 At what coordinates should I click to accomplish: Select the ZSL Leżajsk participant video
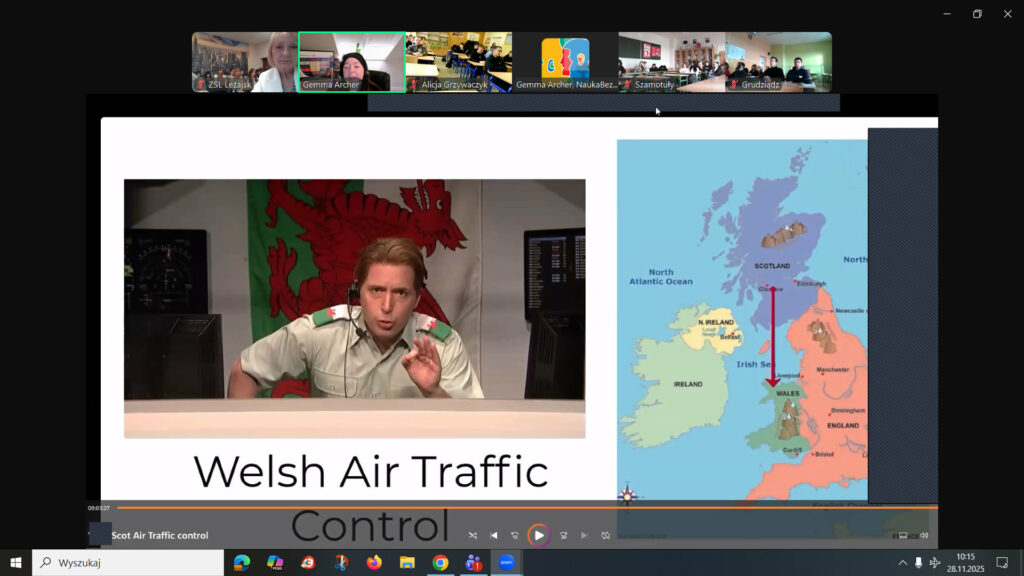245,62
